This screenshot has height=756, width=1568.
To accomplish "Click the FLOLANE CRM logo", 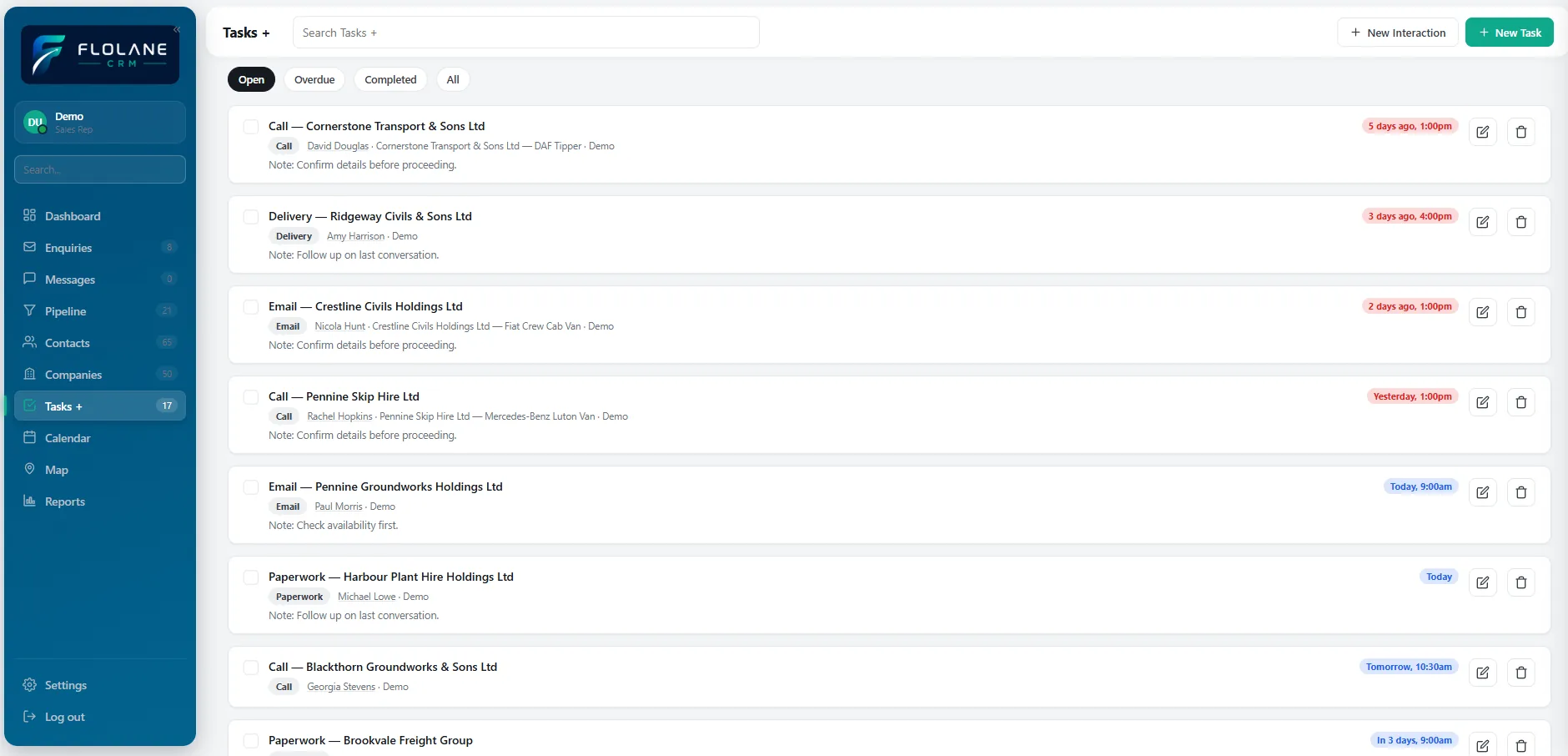I will 100,54.
